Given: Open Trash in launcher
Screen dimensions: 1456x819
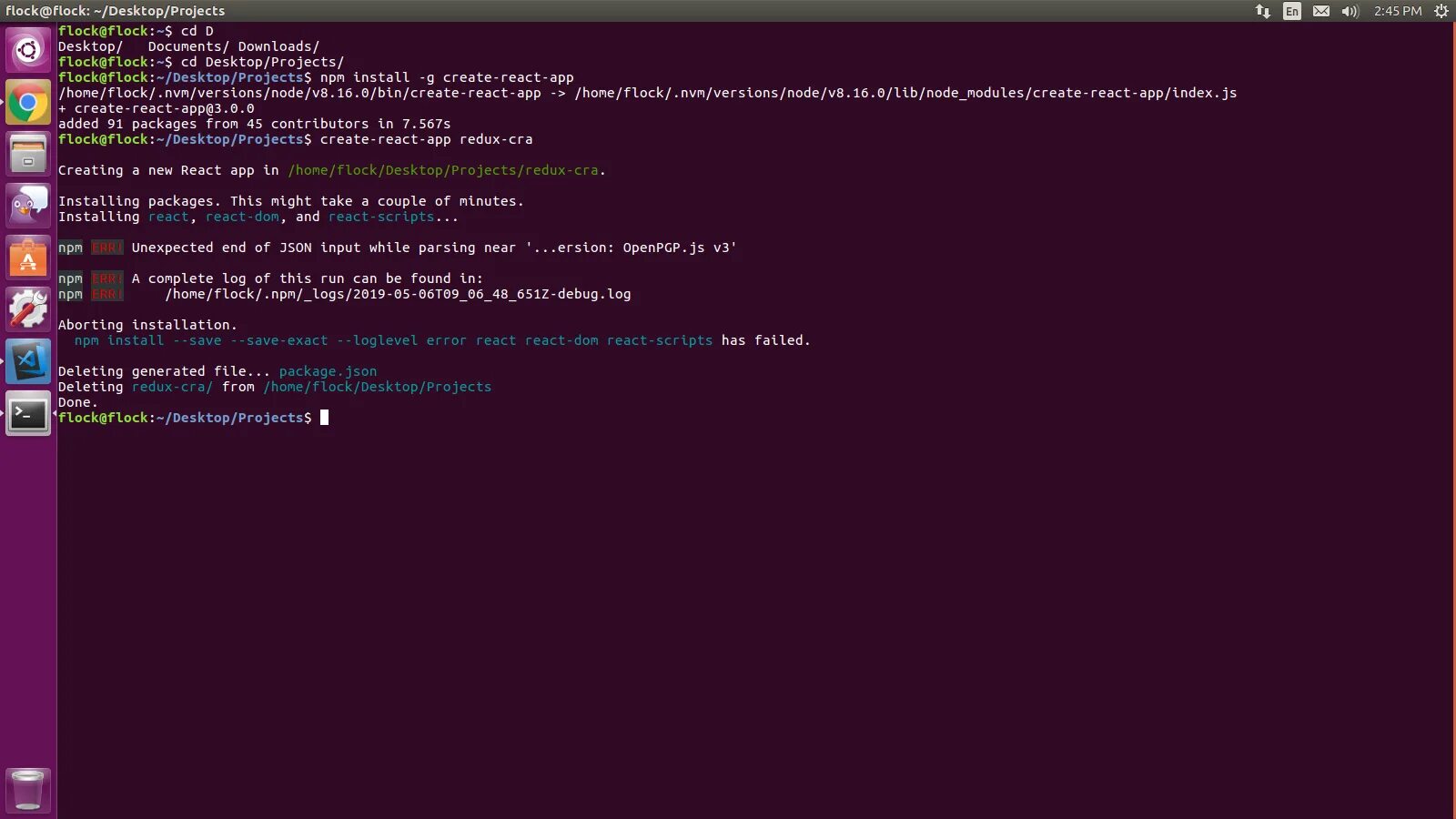Looking at the screenshot, I should [x=28, y=790].
